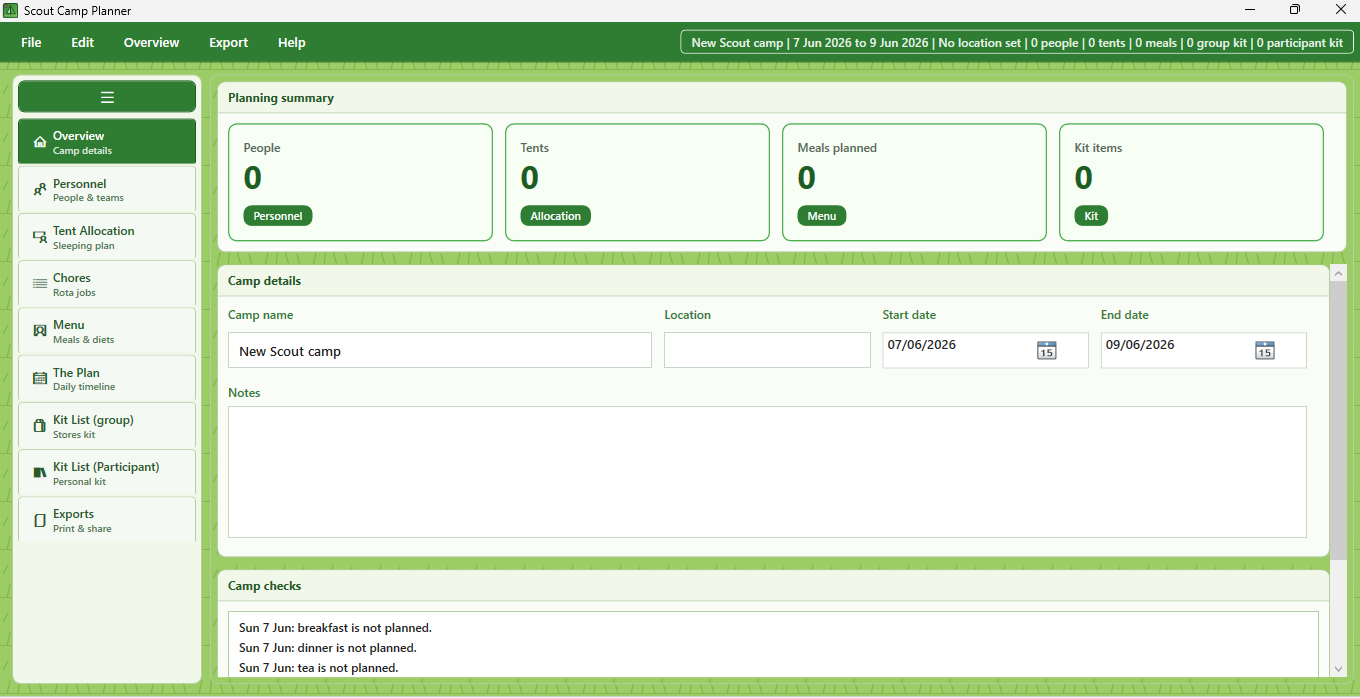The width and height of the screenshot is (1360, 698).
Task: Click the End date field 09/06/2026
Action: tap(1203, 350)
